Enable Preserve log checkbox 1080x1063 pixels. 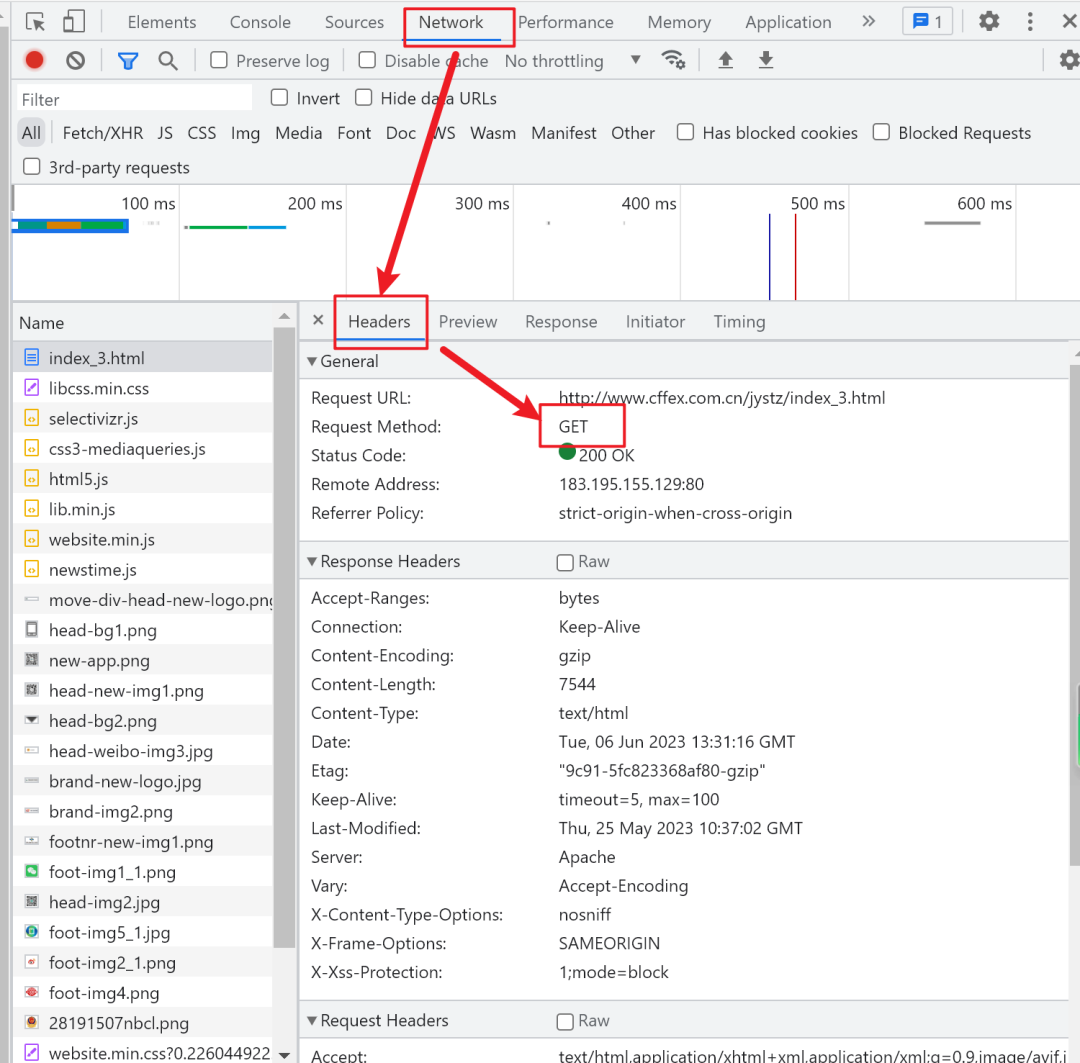pyautogui.click(x=218, y=61)
